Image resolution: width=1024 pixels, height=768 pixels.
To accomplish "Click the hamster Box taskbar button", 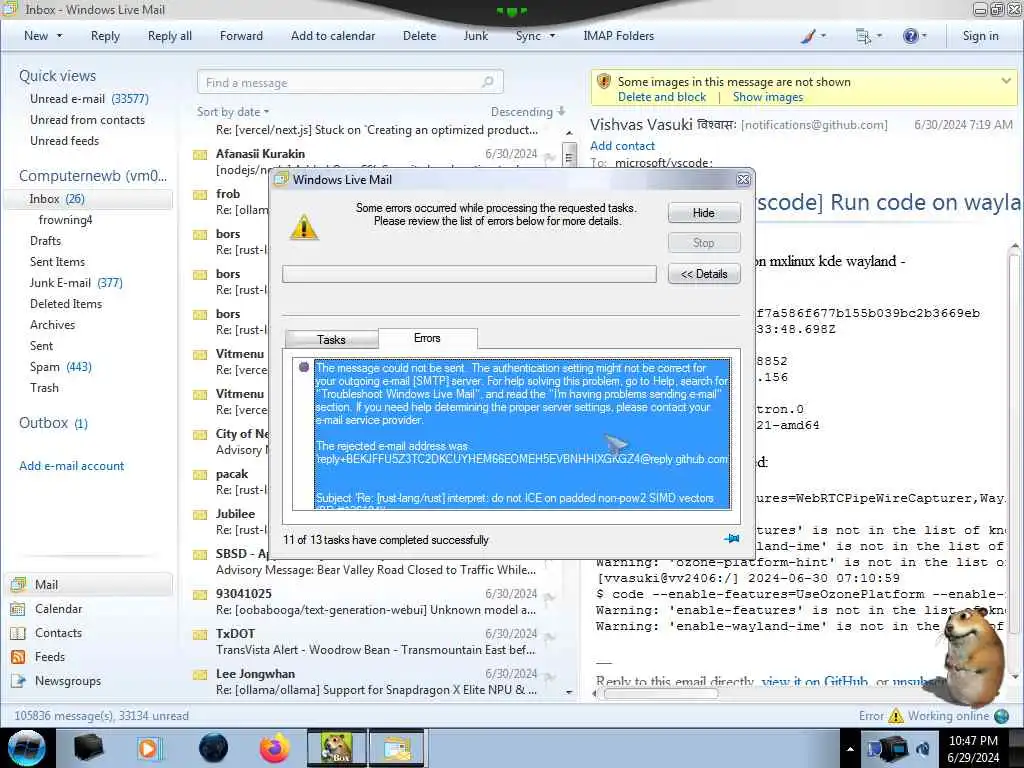I will coord(335,748).
